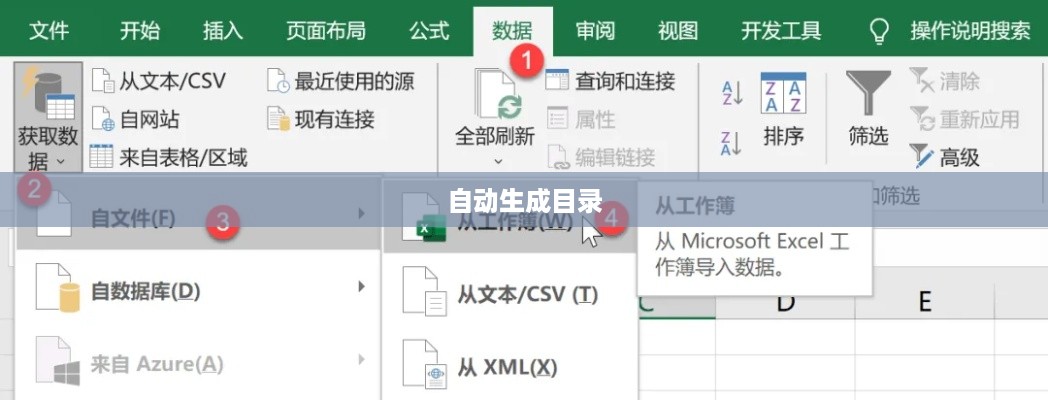Open the 排序 sort dialog
The height and width of the screenshot is (400, 1048).
(783, 109)
